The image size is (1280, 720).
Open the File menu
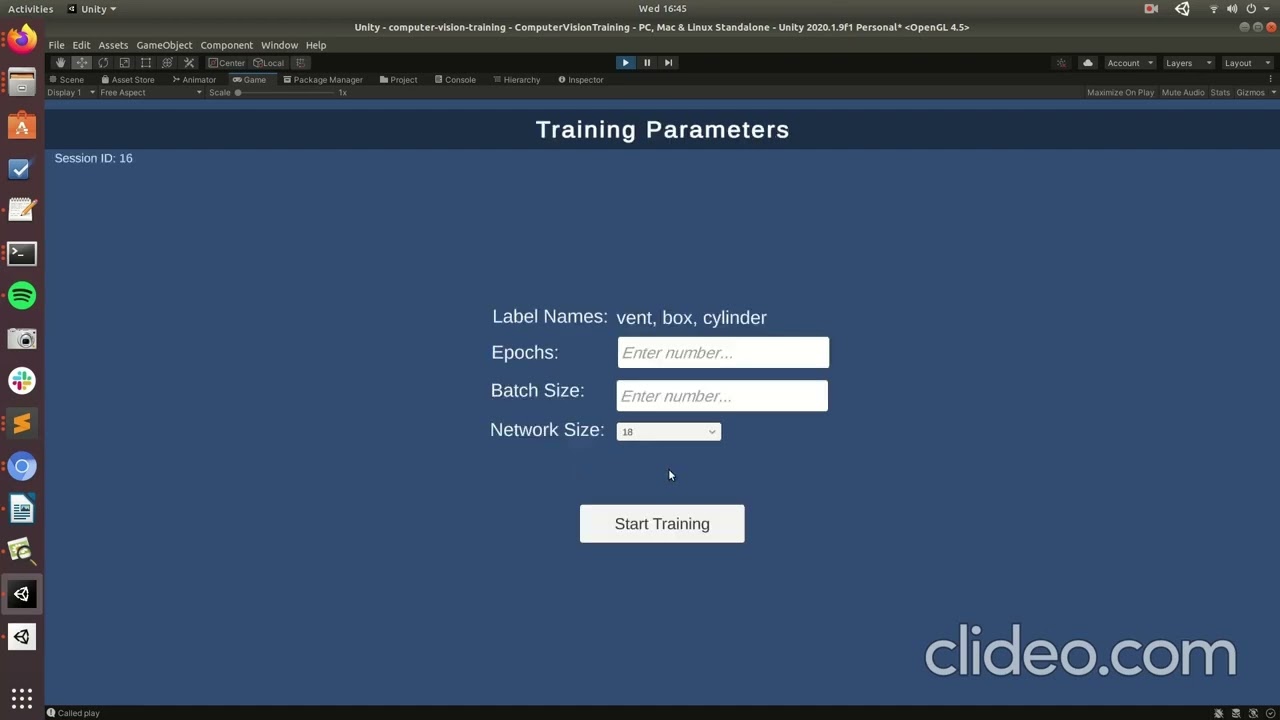click(x=56, y=45)
